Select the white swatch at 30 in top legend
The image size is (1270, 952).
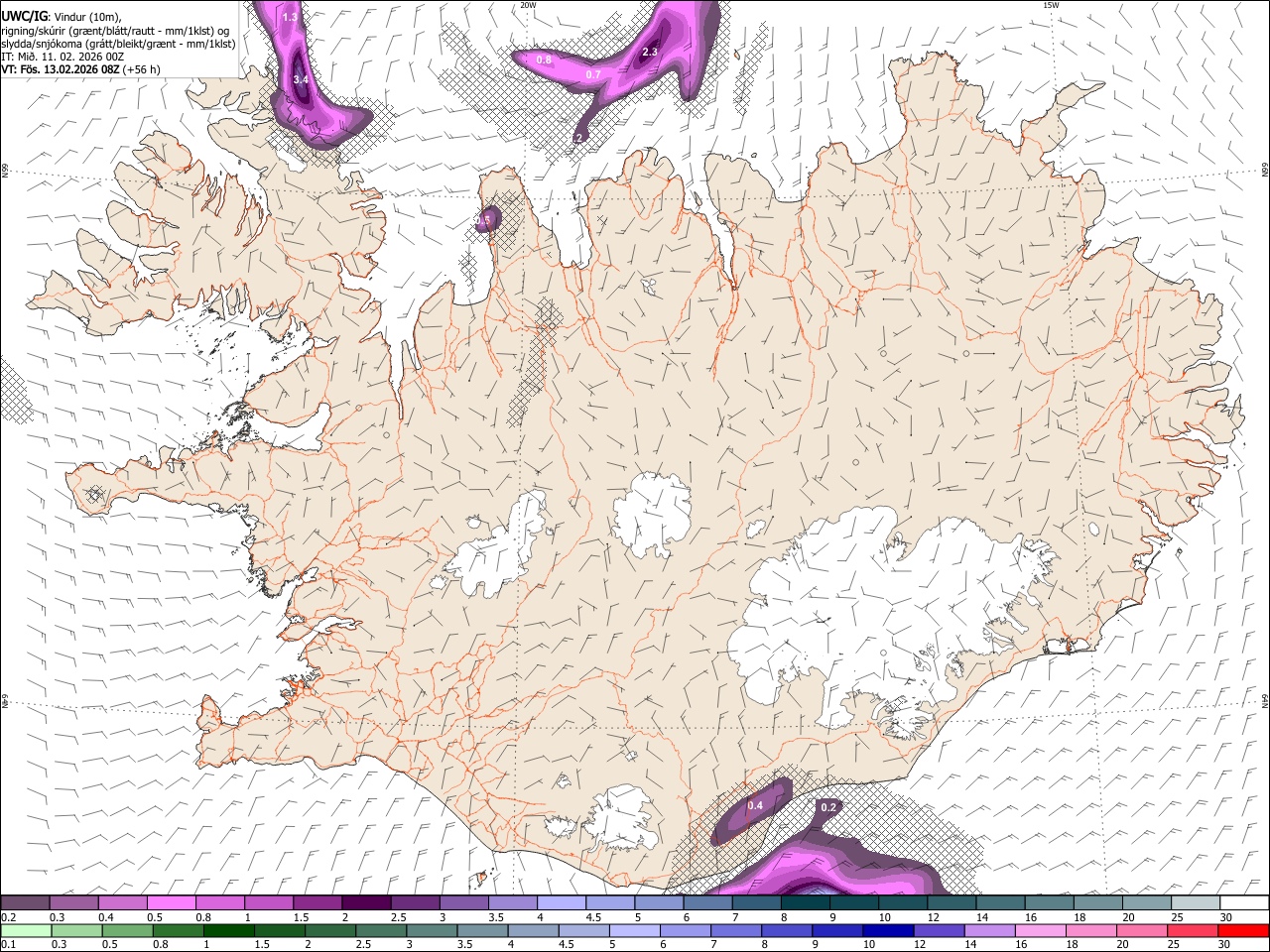pyautogui.click(x=1244, y=902)
